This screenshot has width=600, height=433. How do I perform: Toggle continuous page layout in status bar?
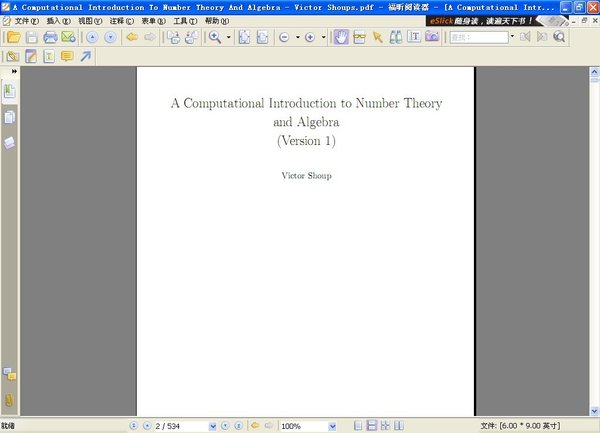371,426
